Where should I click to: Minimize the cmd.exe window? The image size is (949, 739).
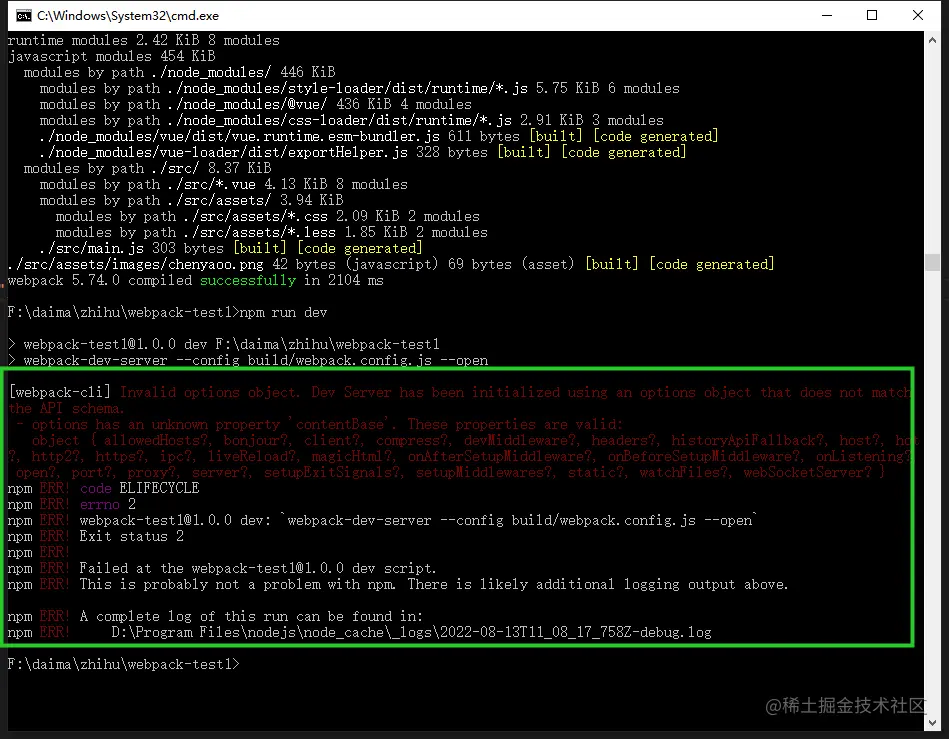(x=827, y=16)
